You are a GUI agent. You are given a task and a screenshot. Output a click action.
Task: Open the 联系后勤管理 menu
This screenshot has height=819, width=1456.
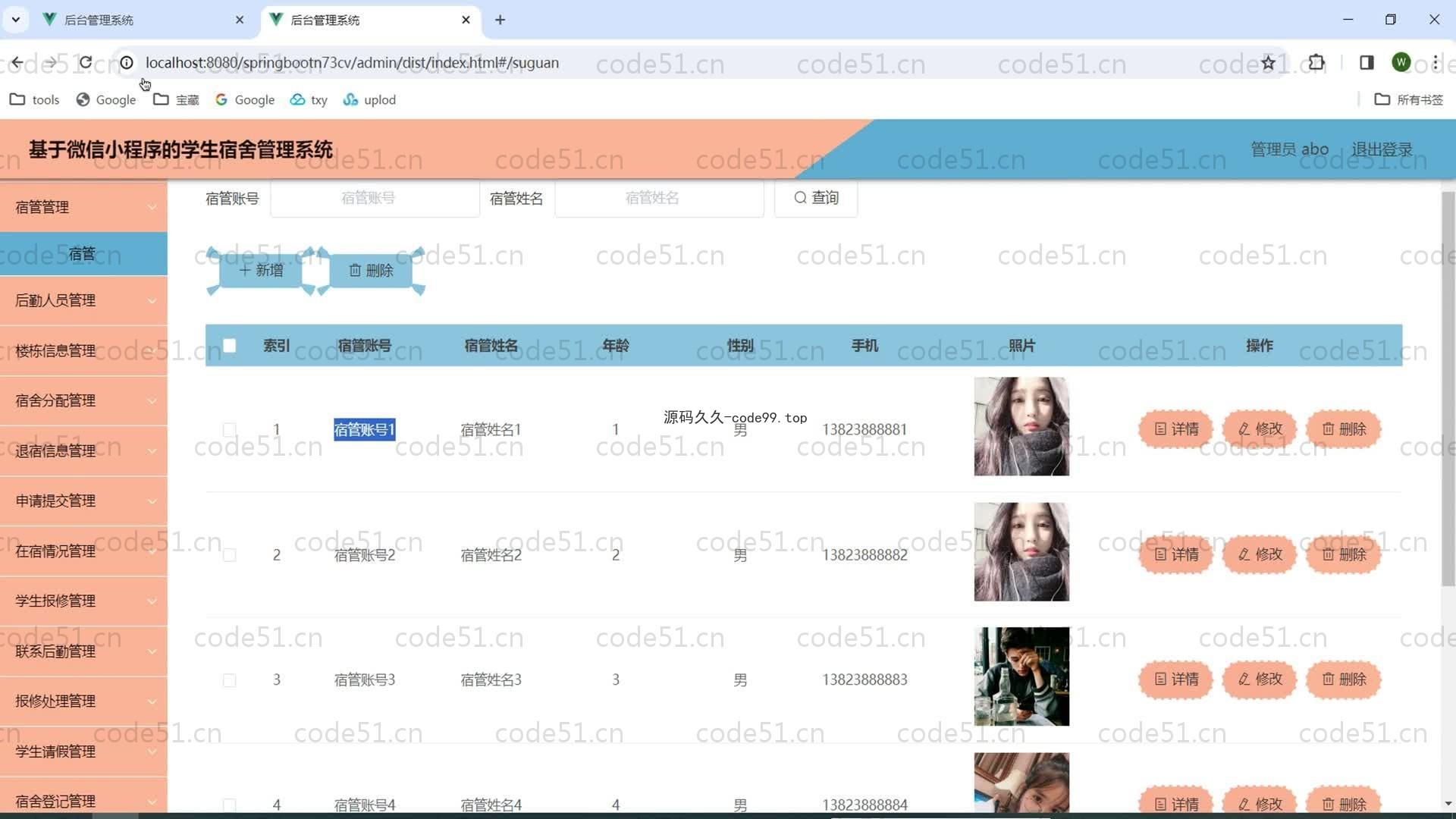pyautogui.click(x=83, y=651)
